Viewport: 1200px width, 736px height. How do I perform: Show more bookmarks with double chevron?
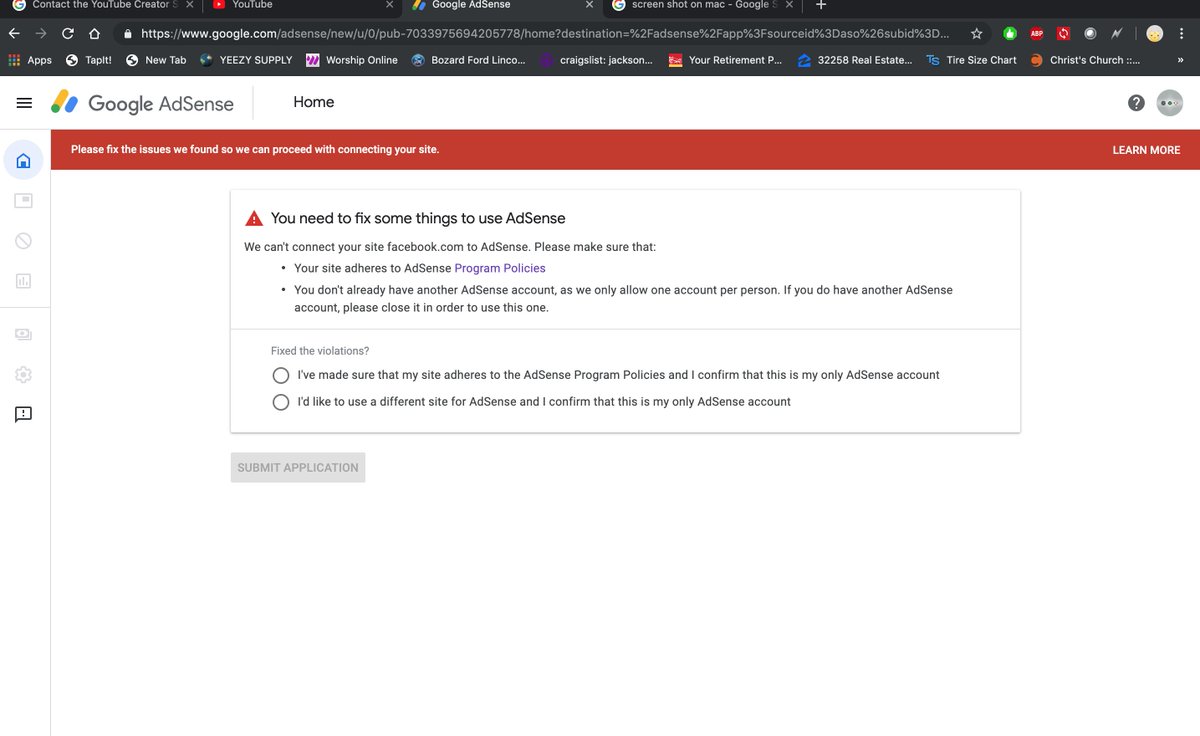point(1180,60)
